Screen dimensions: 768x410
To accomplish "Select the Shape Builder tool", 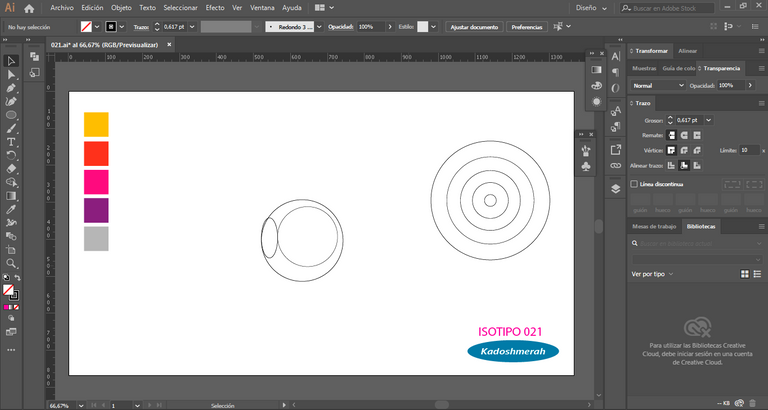I will 11,182.
